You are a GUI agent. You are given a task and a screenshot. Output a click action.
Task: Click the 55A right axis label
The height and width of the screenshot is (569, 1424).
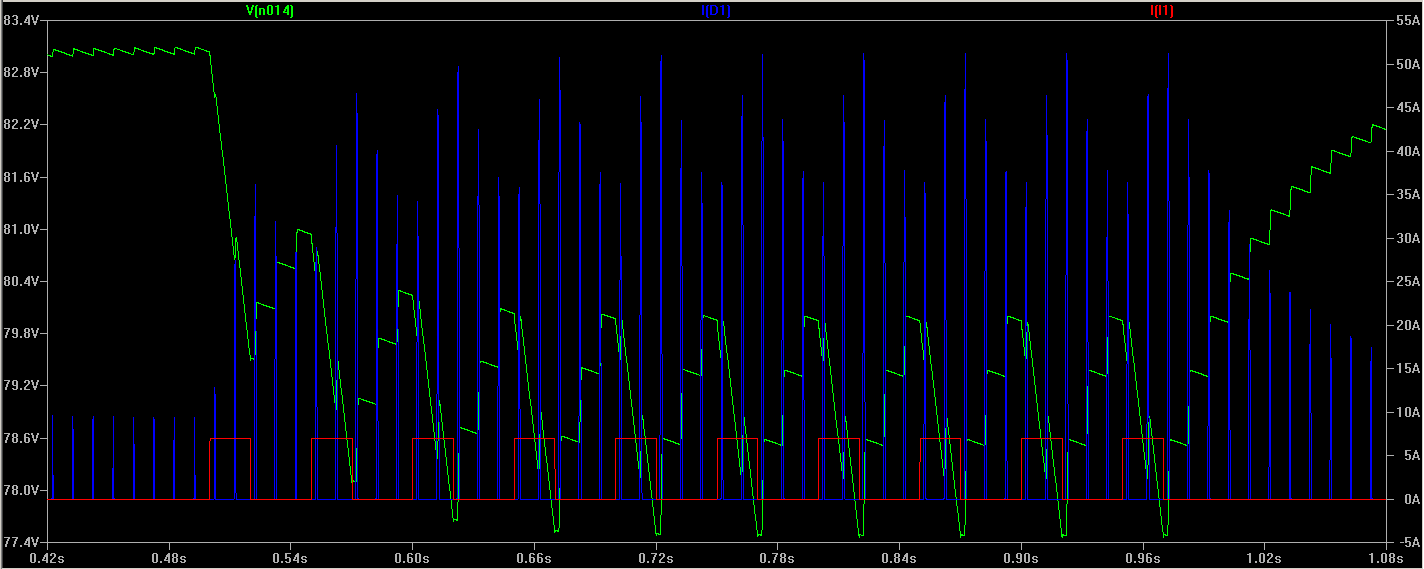[1408, 21]
